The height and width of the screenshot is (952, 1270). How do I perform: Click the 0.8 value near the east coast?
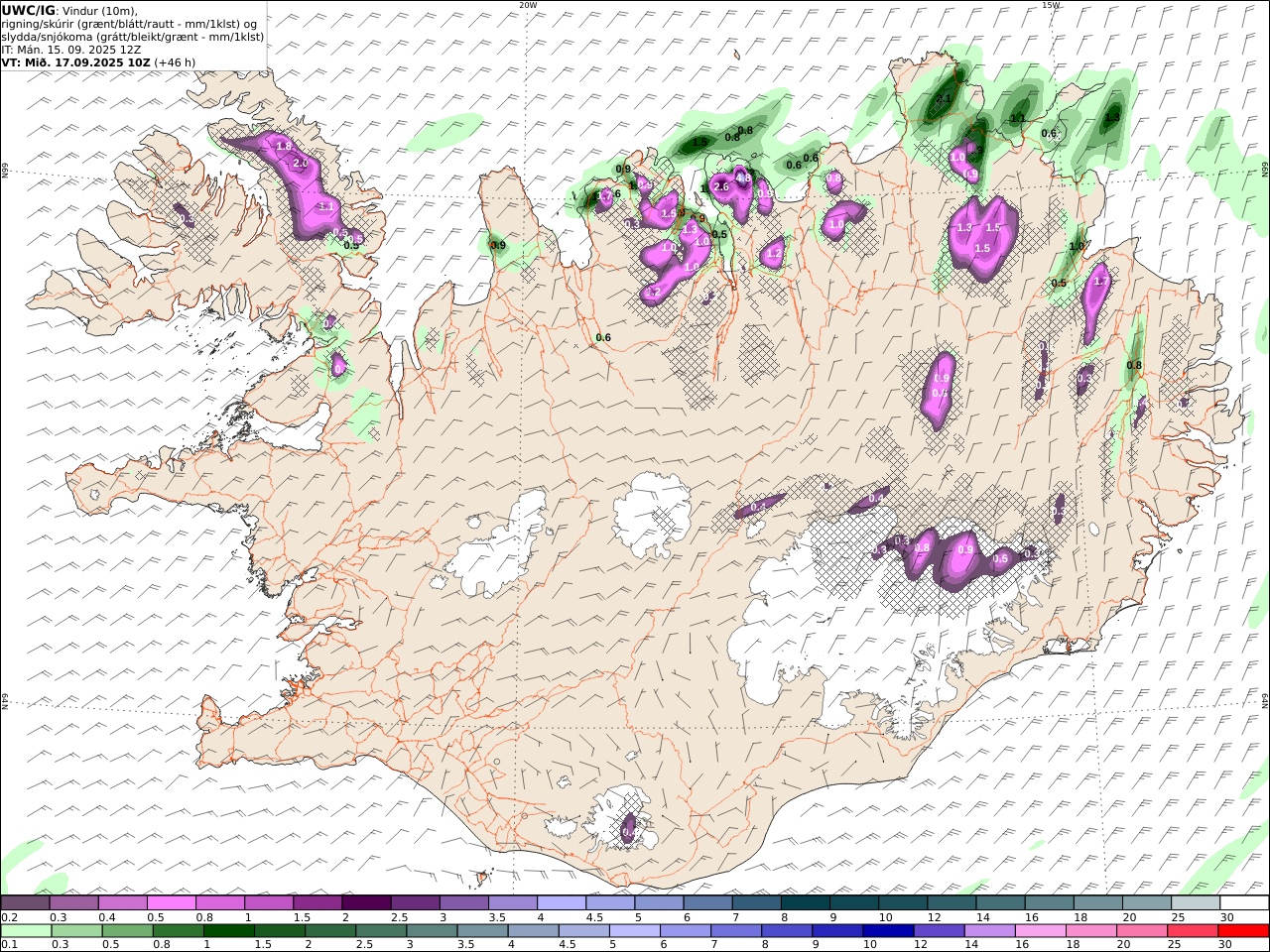coord(1134,365)
